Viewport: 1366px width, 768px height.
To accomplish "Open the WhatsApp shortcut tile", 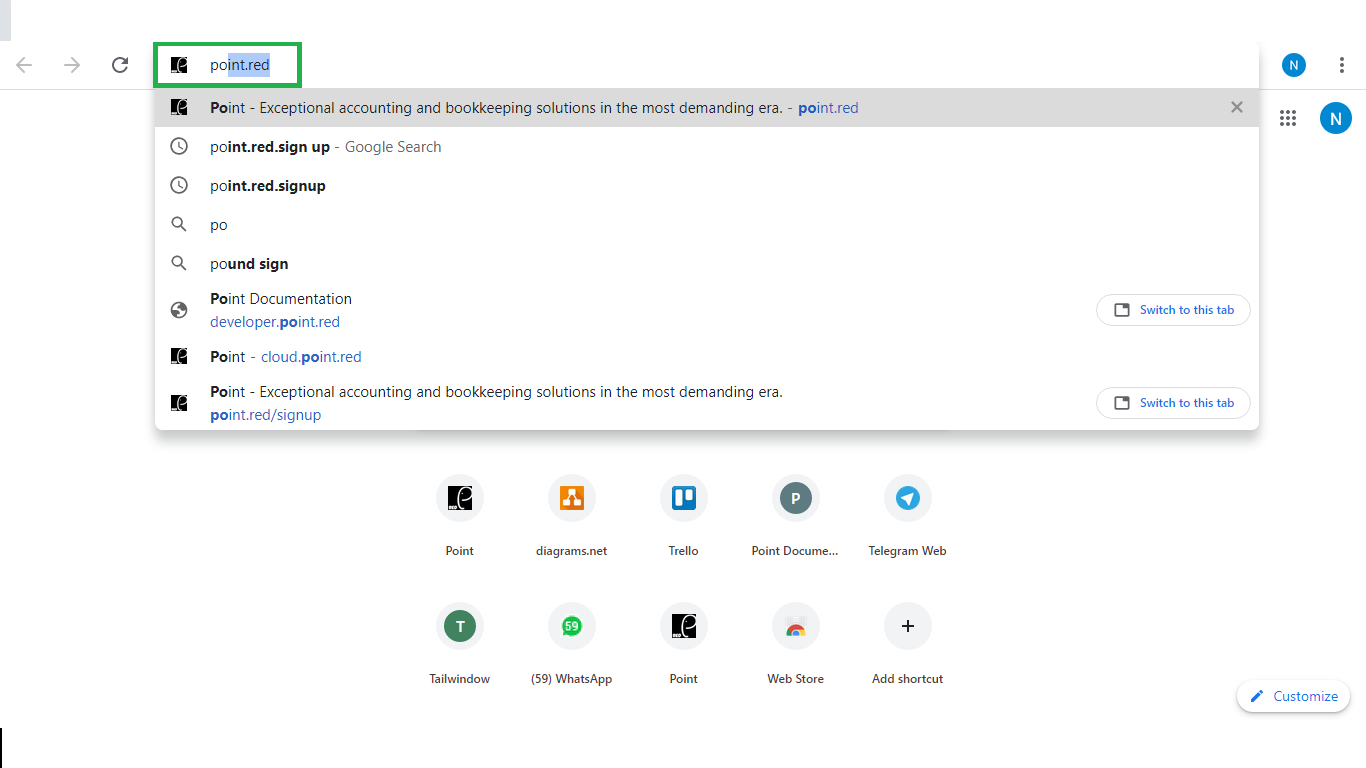I will (x=571, y=626).
